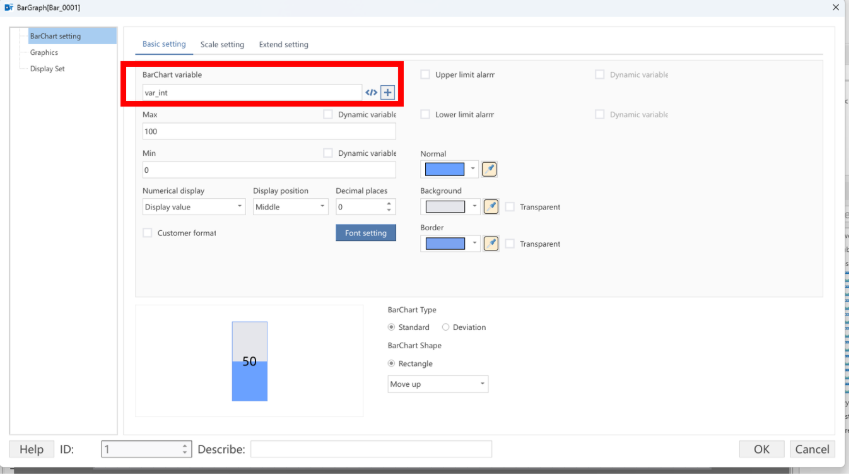Screen dimensions: 849x474
Task: Open the Move up direction dropdown
Action: pos(438,384)
